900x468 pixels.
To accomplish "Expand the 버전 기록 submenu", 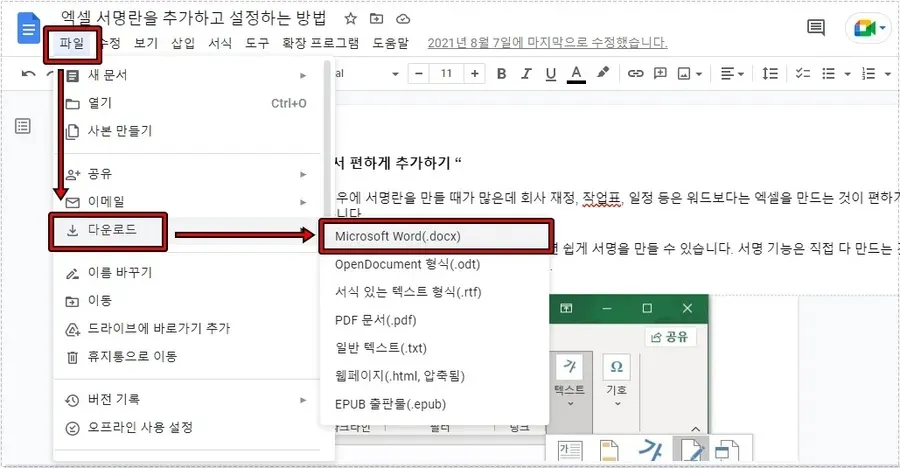I will coord(187,400).
